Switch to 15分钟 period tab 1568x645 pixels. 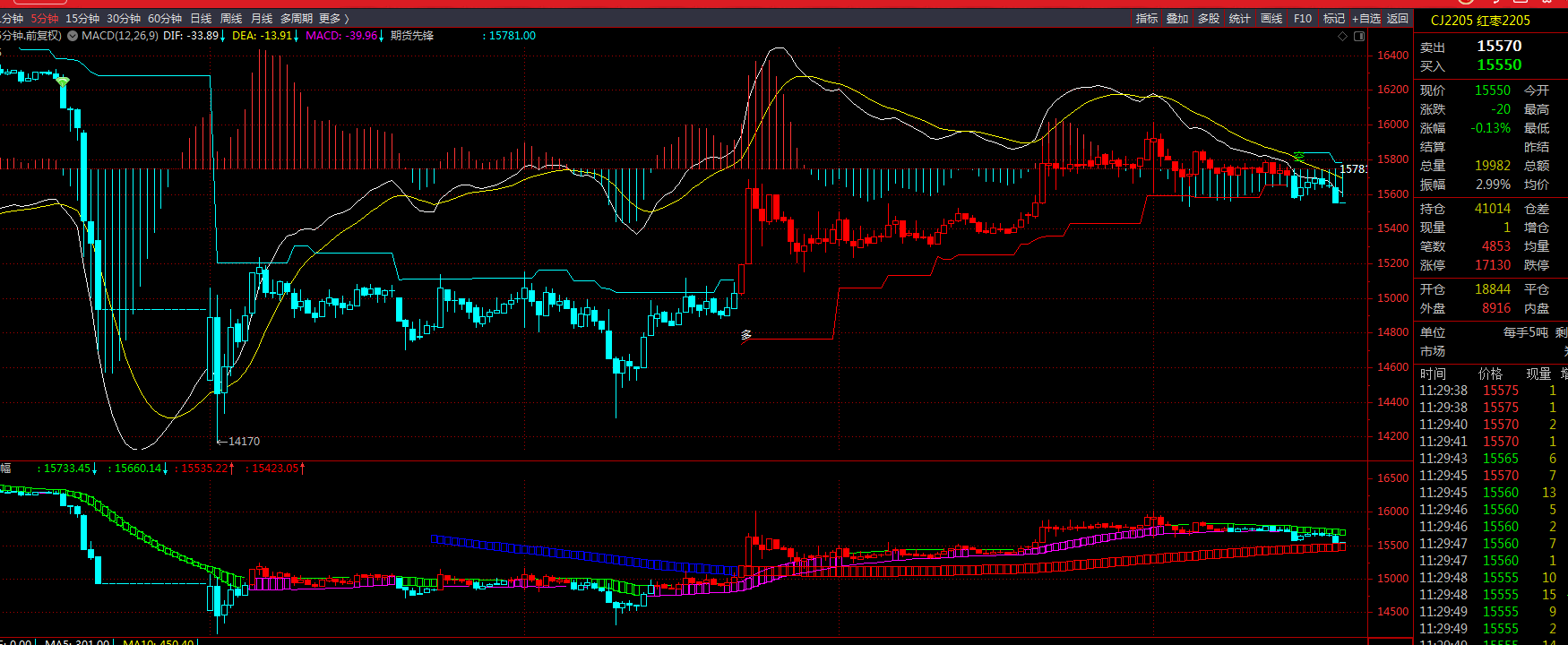point(82,18)
